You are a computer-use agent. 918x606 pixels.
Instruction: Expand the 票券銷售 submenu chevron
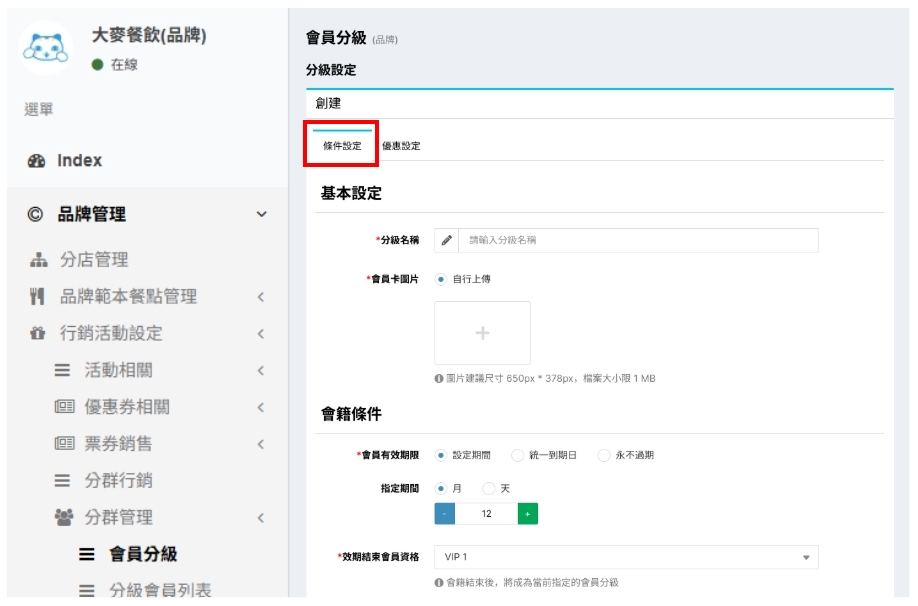pos(260,444)
